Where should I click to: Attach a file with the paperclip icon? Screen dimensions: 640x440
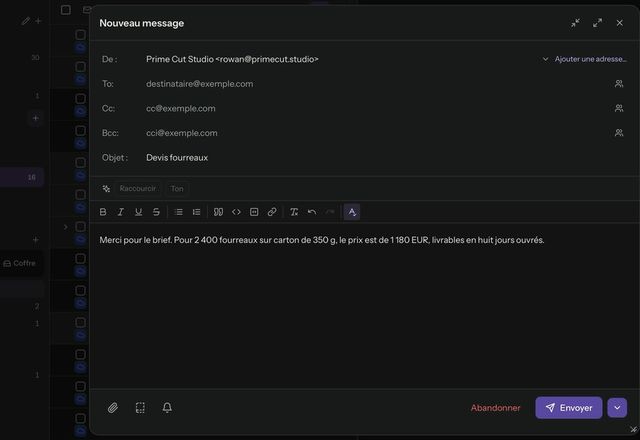[x=113, y=408]
